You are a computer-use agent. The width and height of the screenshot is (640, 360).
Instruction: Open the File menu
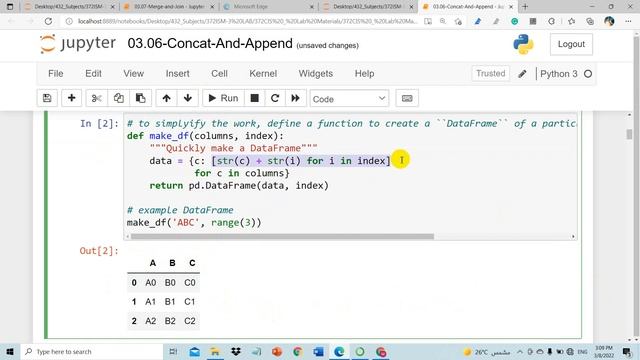56,73
